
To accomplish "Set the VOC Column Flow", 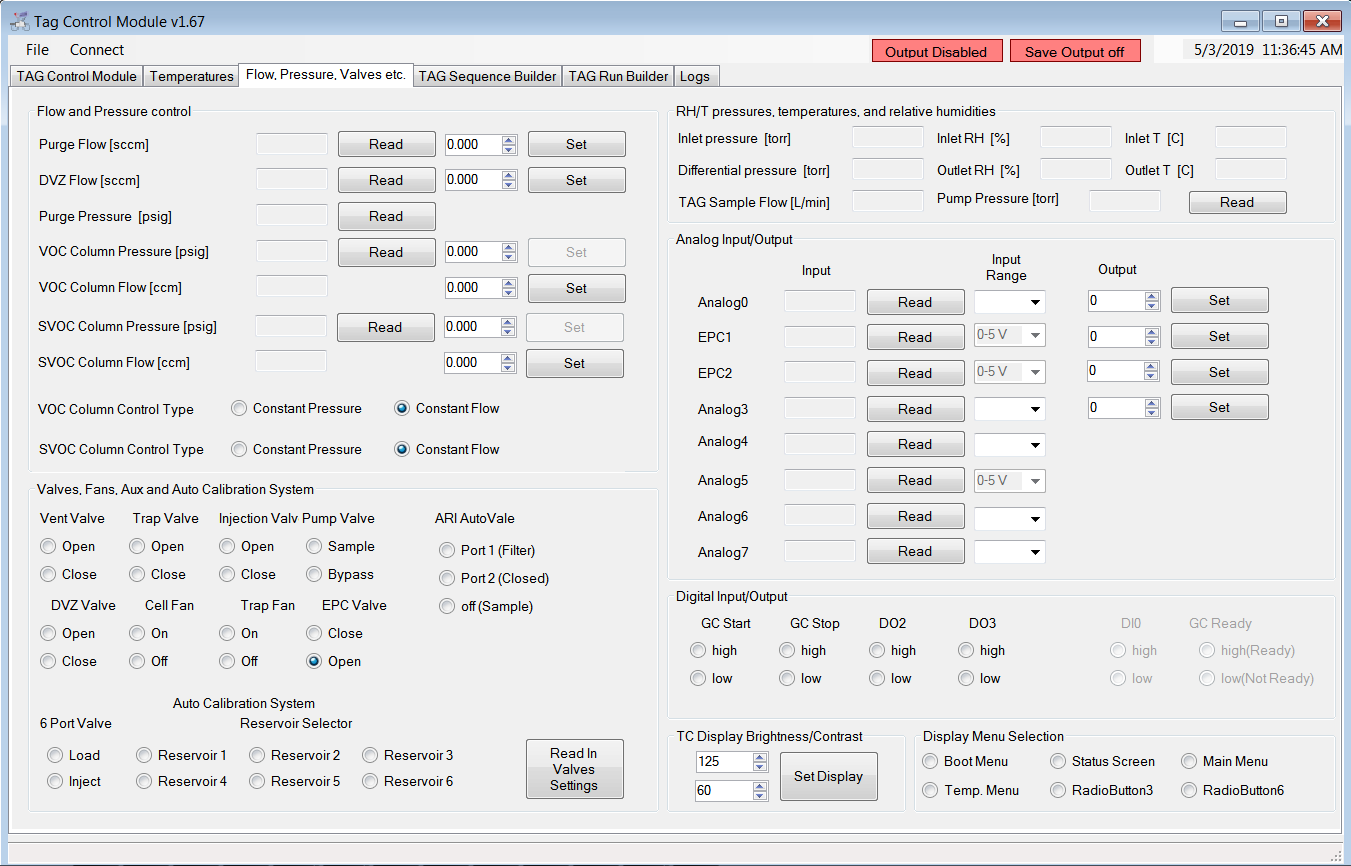I will [x=577, y=288].
